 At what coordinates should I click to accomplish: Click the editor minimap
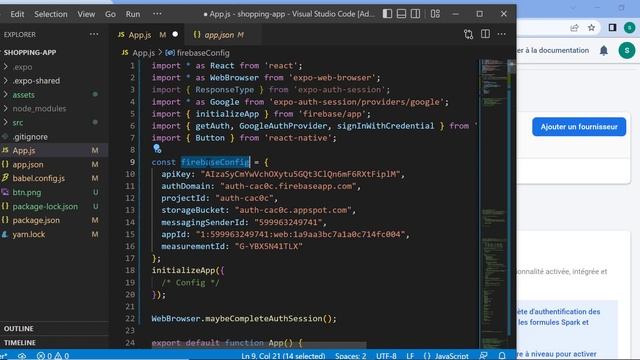click(493, 203)
